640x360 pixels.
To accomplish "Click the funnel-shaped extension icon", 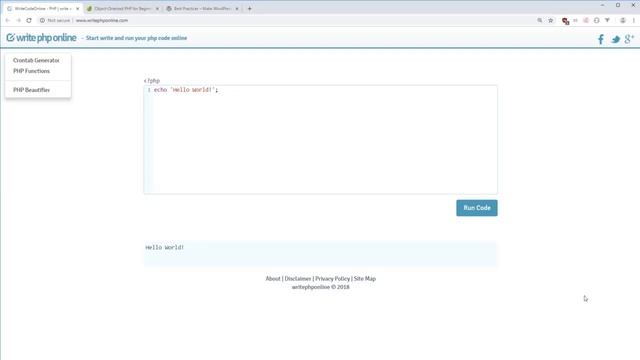I will click(x=607, y=20).
